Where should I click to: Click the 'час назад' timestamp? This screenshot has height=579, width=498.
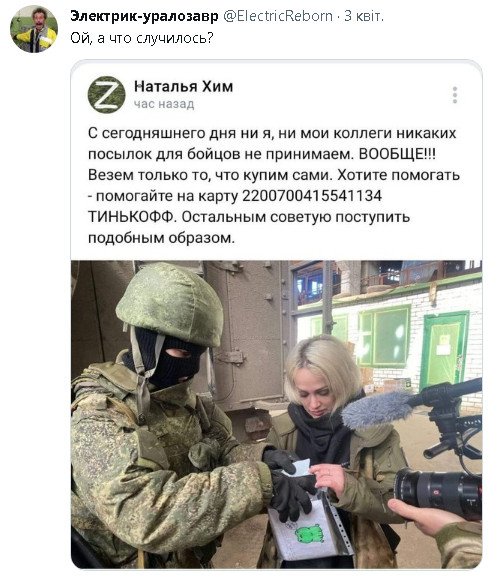tap(164, 105)
